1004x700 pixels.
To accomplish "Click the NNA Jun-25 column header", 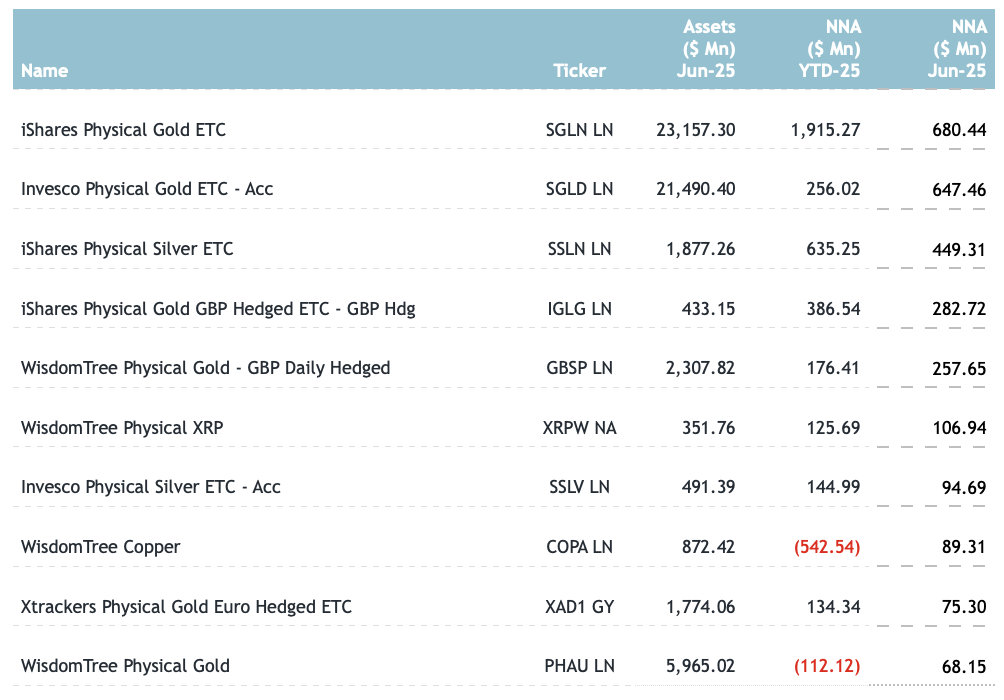I will (958, 49).
